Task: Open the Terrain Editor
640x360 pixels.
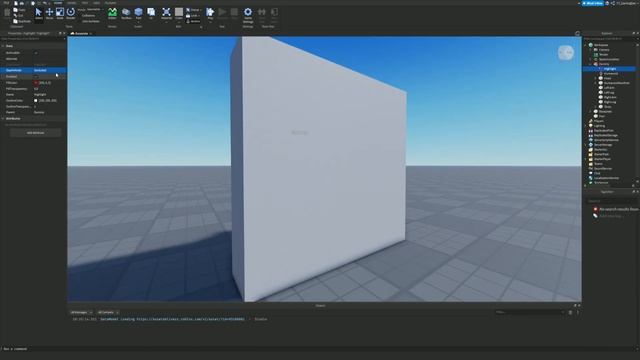Action: [x=112, y=13]
